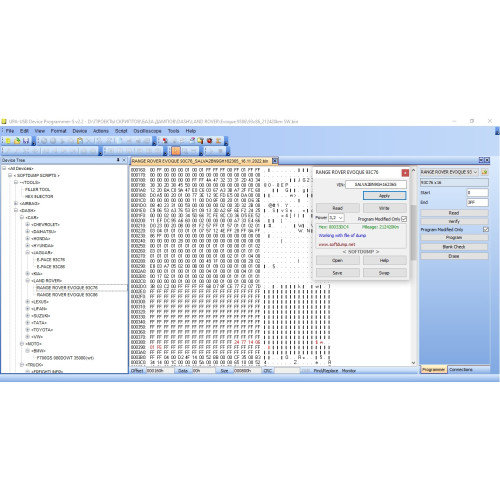
Task: Click the Apply button
Action: point(384,196)
